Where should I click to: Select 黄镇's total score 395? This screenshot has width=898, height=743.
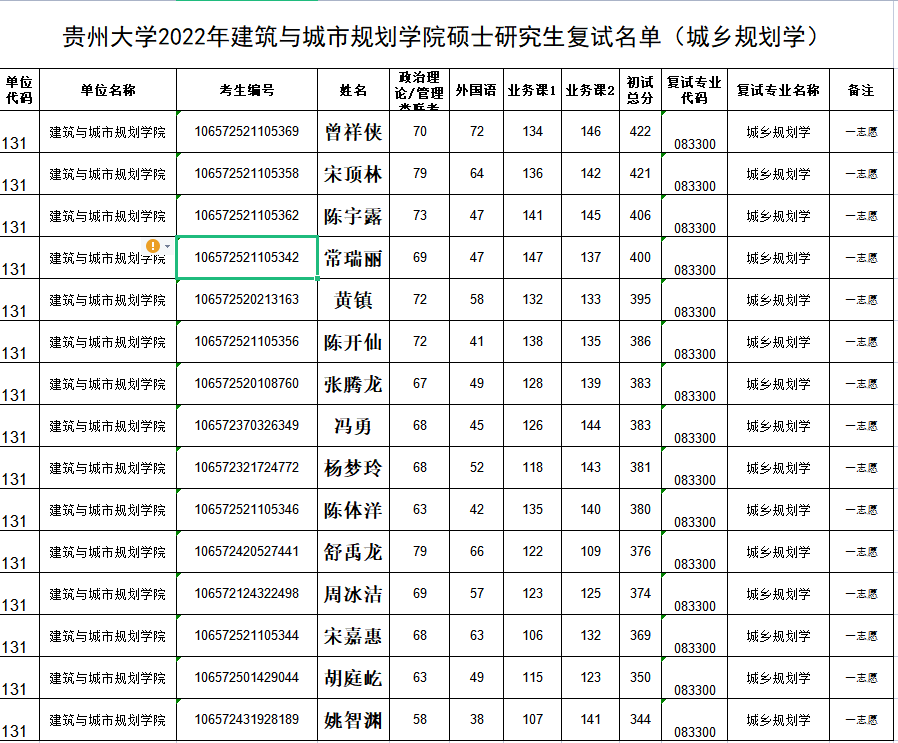click(640, 300)
